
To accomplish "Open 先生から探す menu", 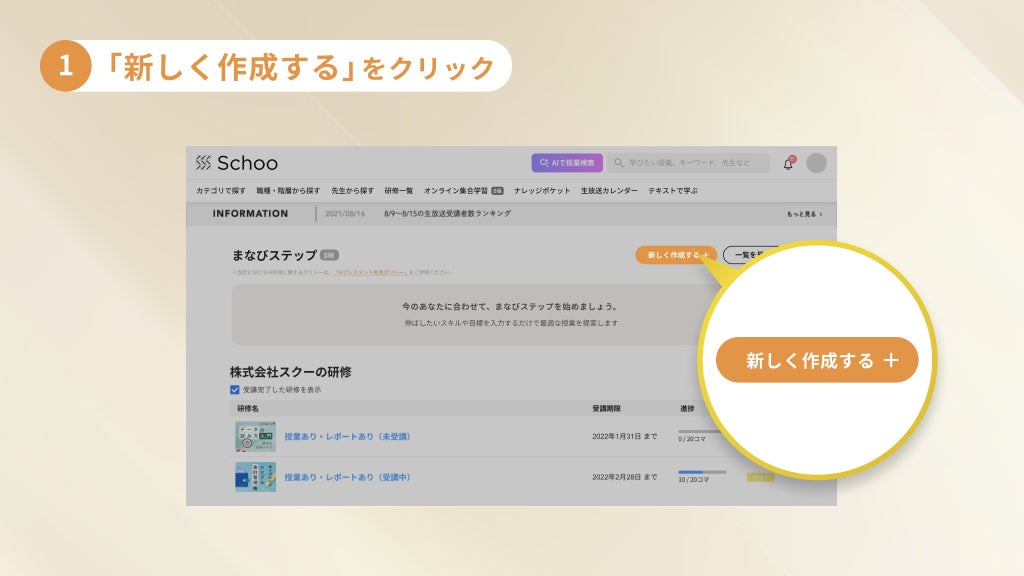I will (x=352, y=191).
